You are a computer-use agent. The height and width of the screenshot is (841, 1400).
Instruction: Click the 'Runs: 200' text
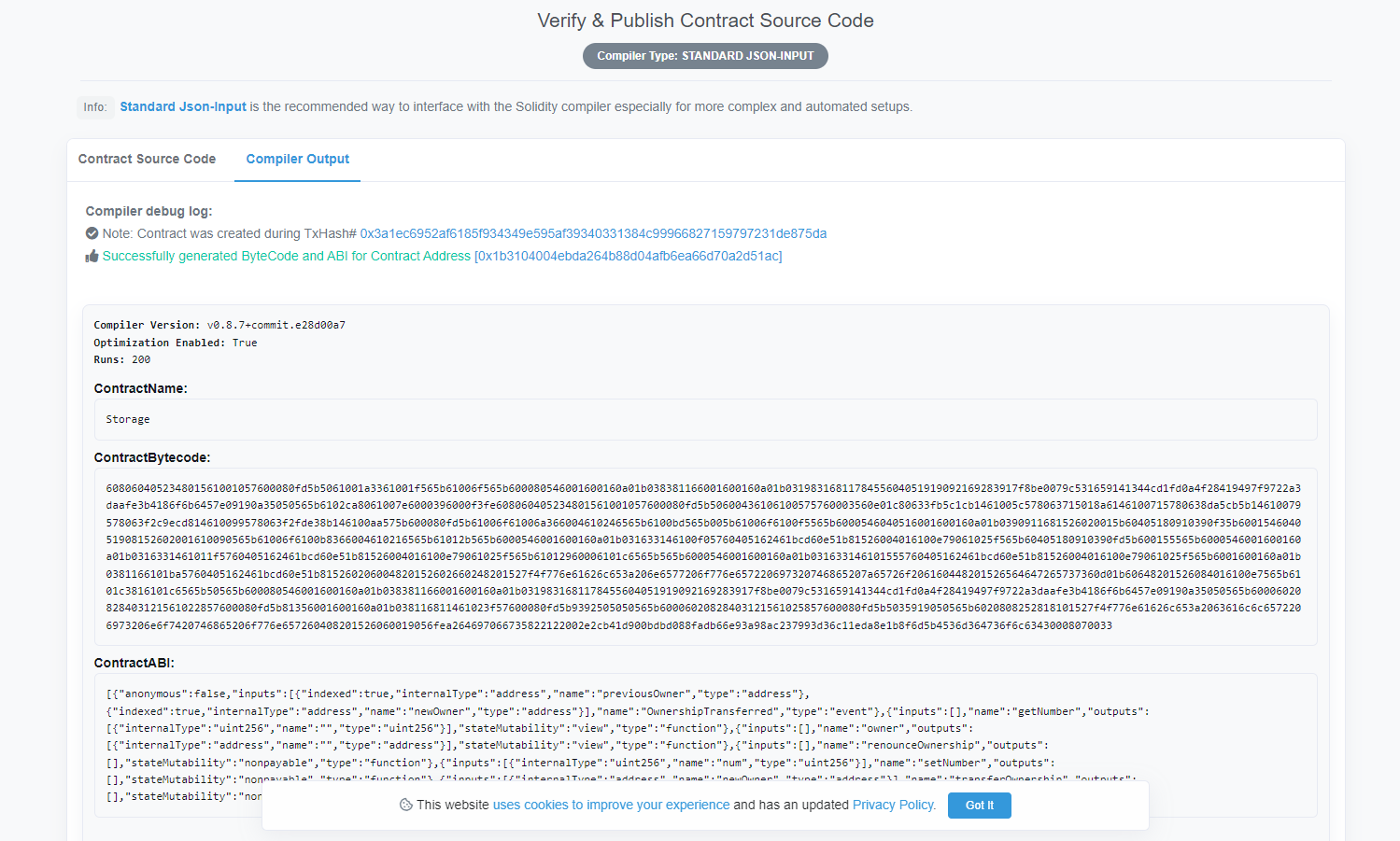pos(122,359)
